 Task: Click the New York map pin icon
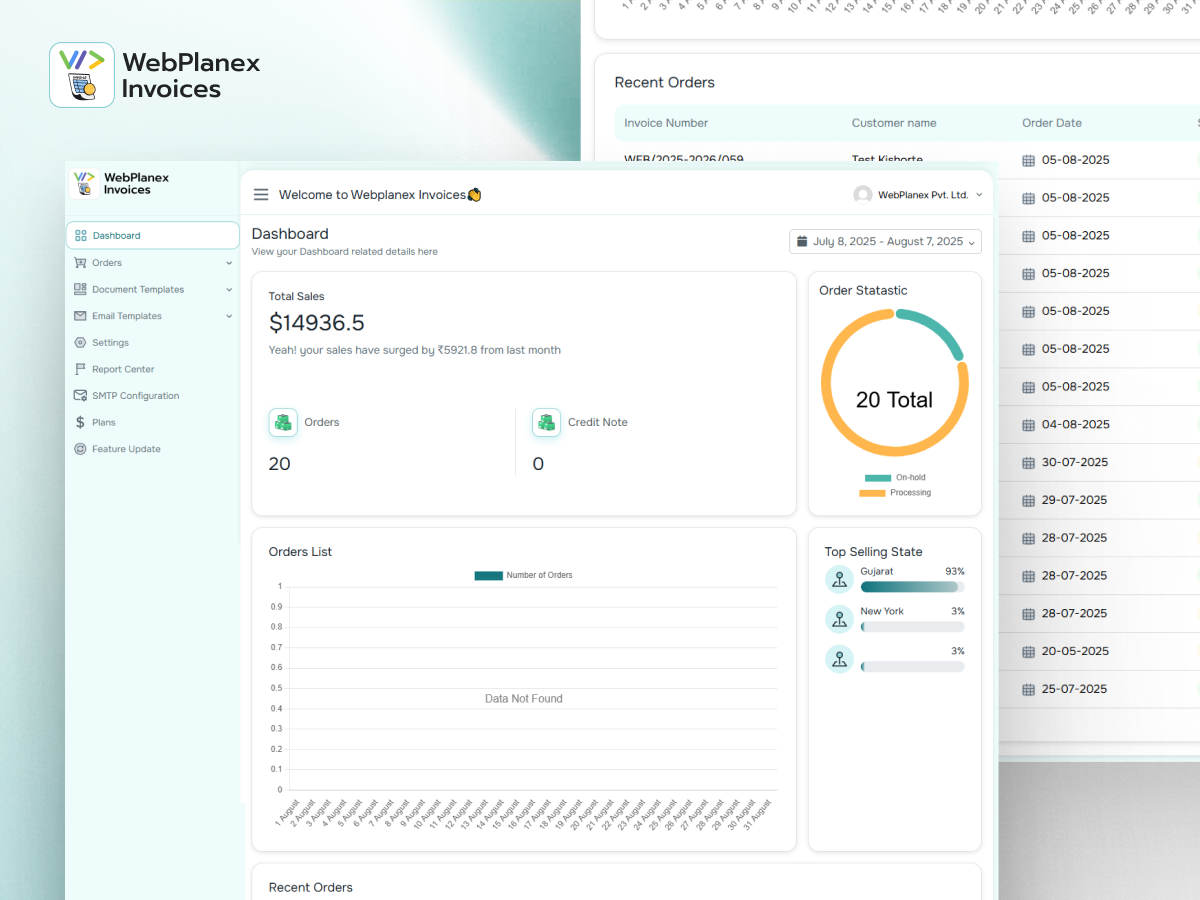[x=840, y=619]
